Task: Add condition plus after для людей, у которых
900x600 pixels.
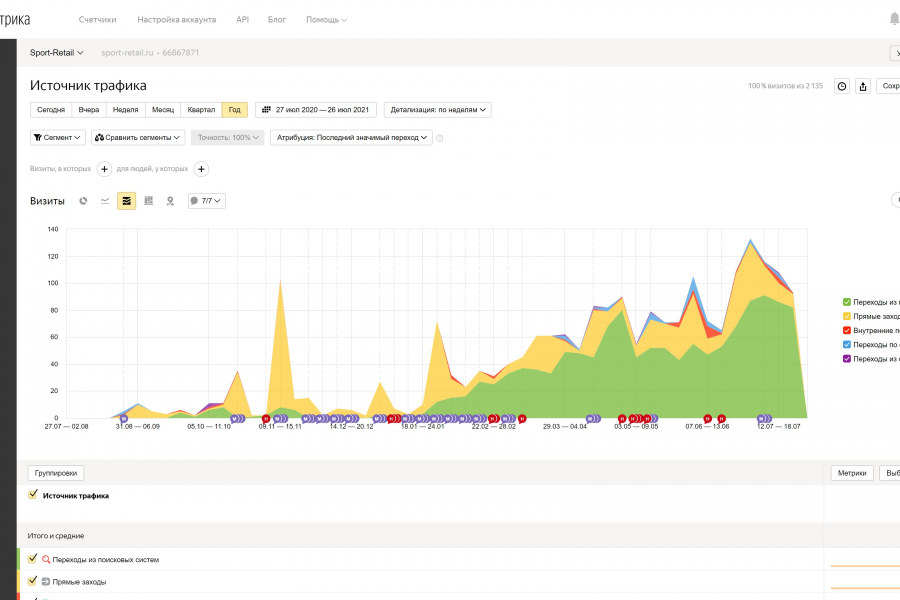Action: (201, 169)
